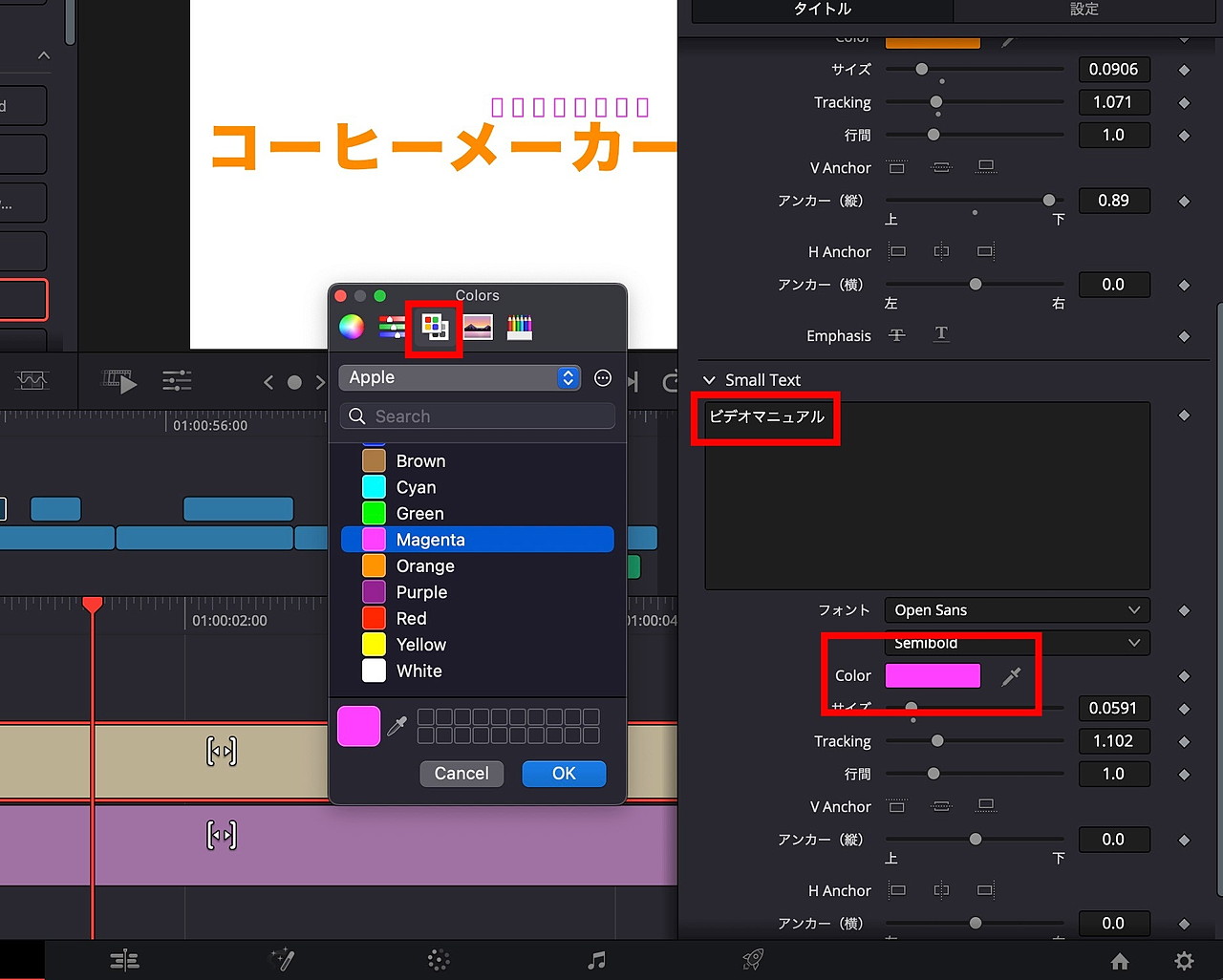Select the Color Wheel tab in Colors dialog

coord(352,326)
